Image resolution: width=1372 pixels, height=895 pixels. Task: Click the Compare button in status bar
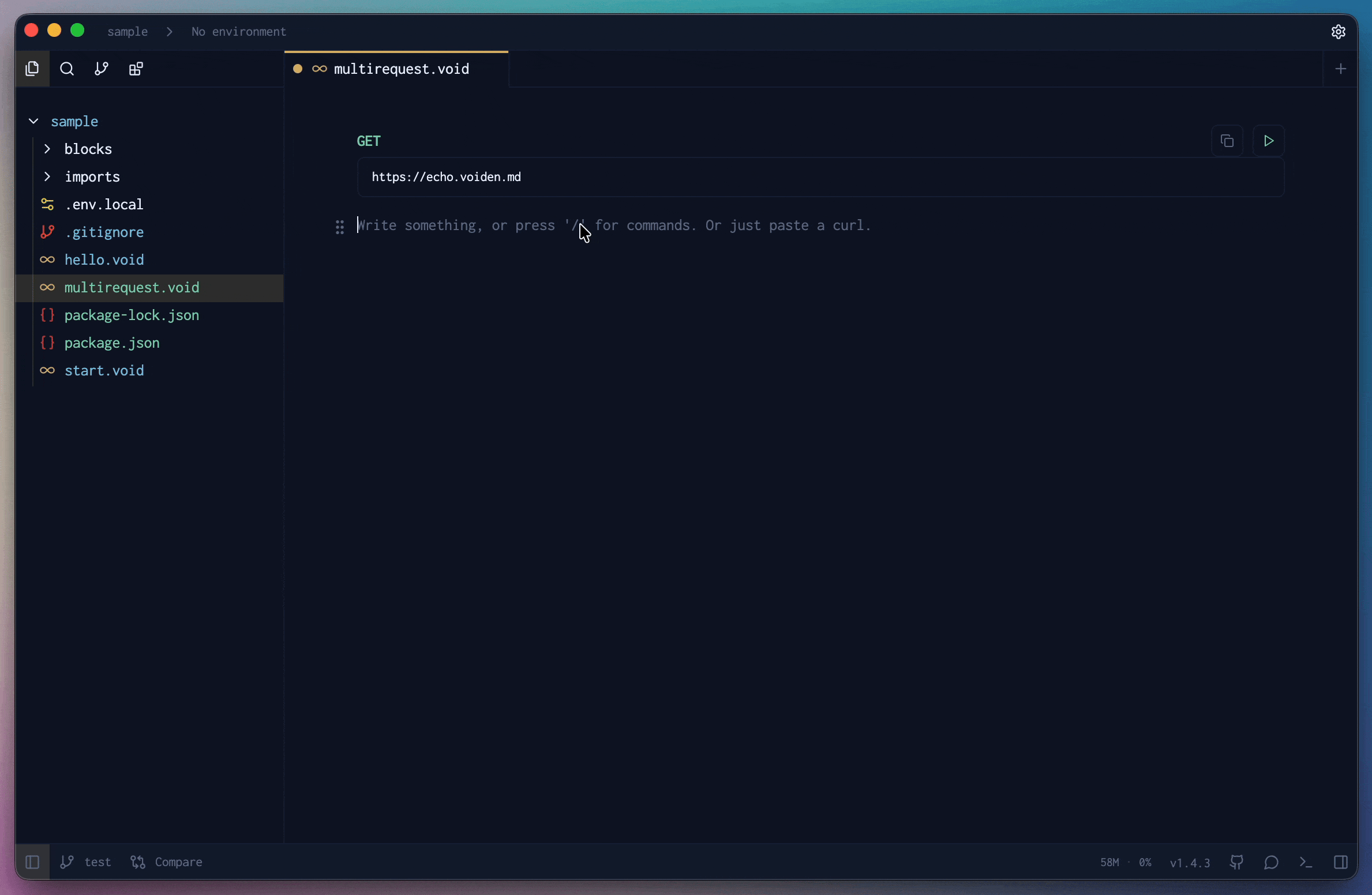[167, 862]
